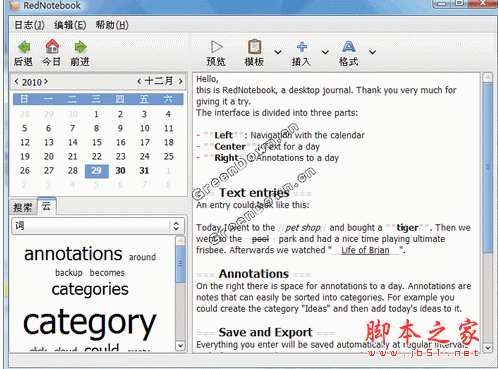
Task: Click cloud word 'becomes'
Action: [x=107, y=273]
